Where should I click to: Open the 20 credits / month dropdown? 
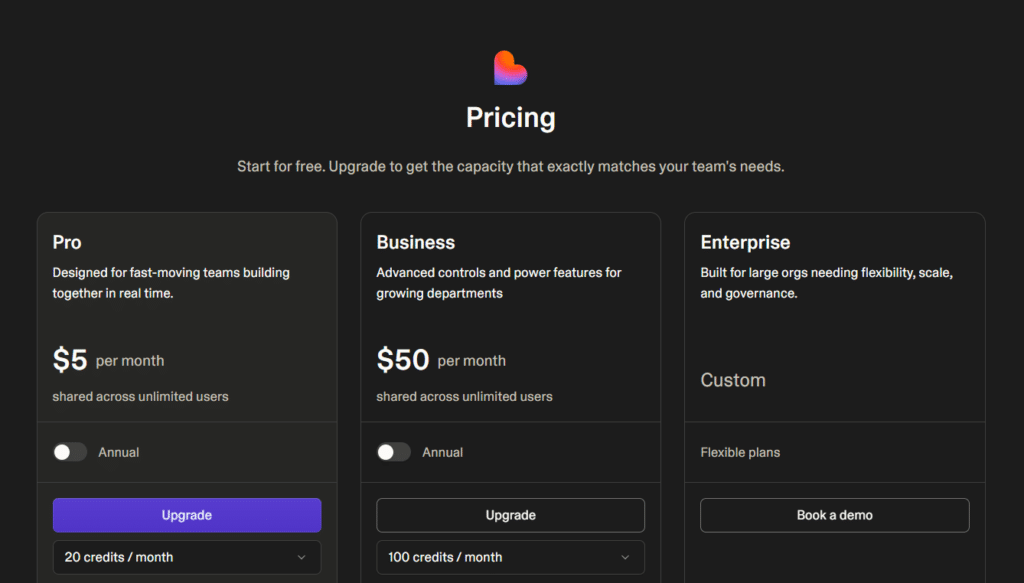click(187, 557)
